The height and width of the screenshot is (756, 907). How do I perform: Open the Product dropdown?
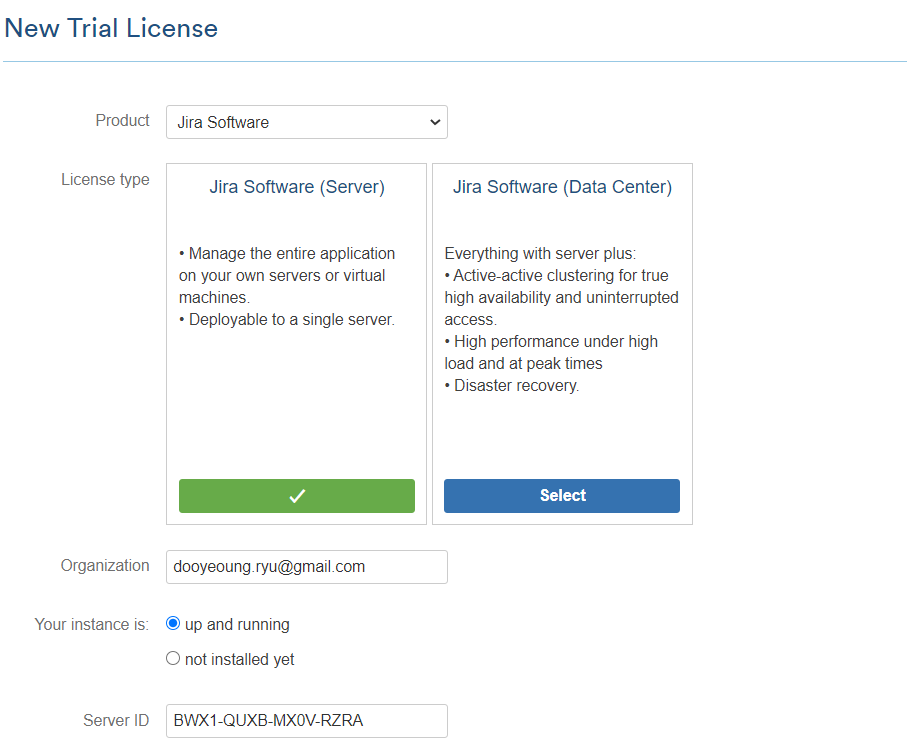pos(307,122)
